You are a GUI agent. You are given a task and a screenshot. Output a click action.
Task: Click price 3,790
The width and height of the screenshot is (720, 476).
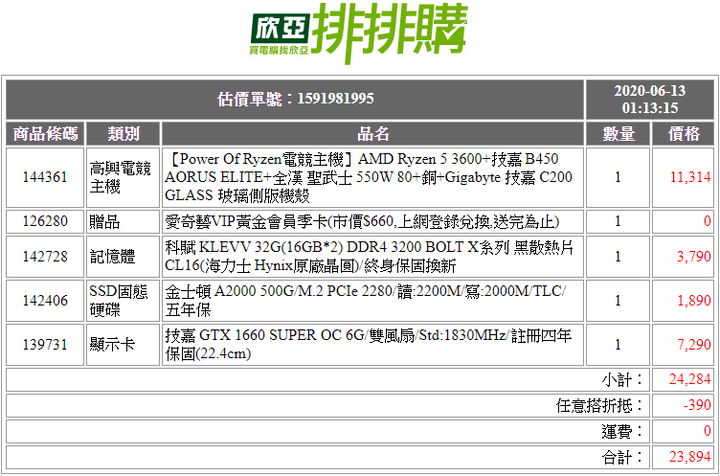point(694,256)
